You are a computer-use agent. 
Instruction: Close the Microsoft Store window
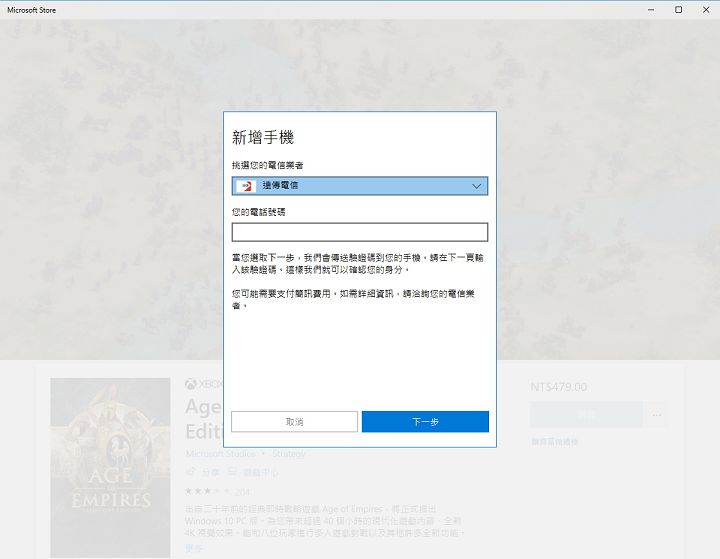click(706, 10)
